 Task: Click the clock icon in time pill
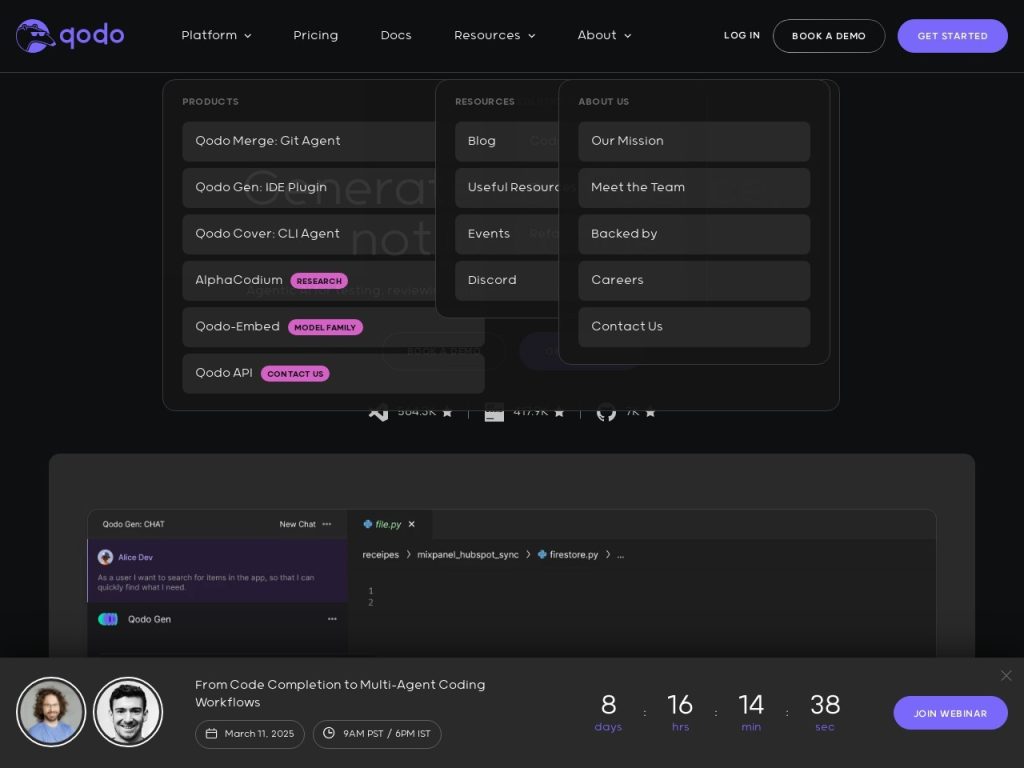coord(329,733)
